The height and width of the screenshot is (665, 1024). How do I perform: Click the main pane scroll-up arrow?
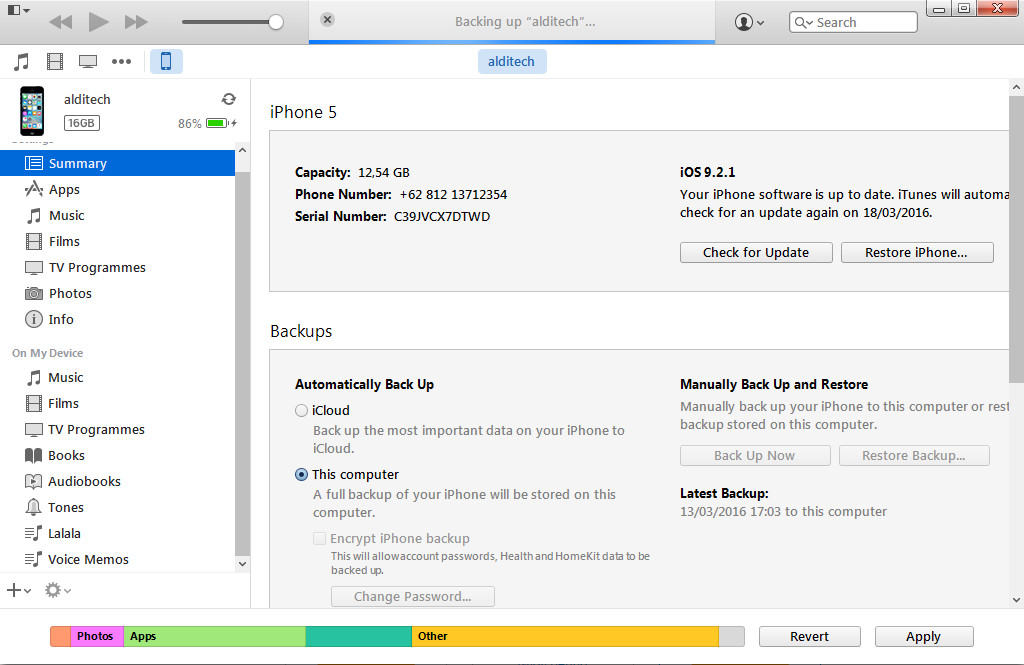point(1016,86)
